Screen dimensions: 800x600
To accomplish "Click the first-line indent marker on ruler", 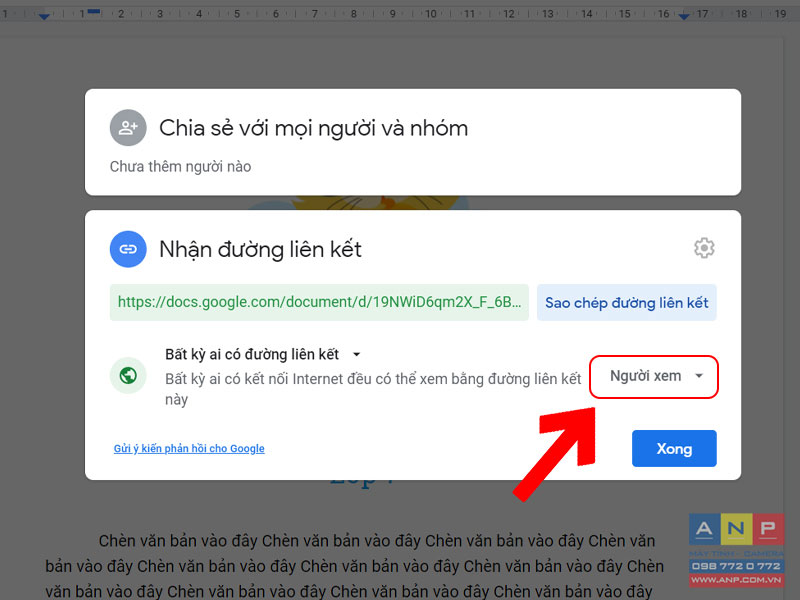I will [94, 11].
